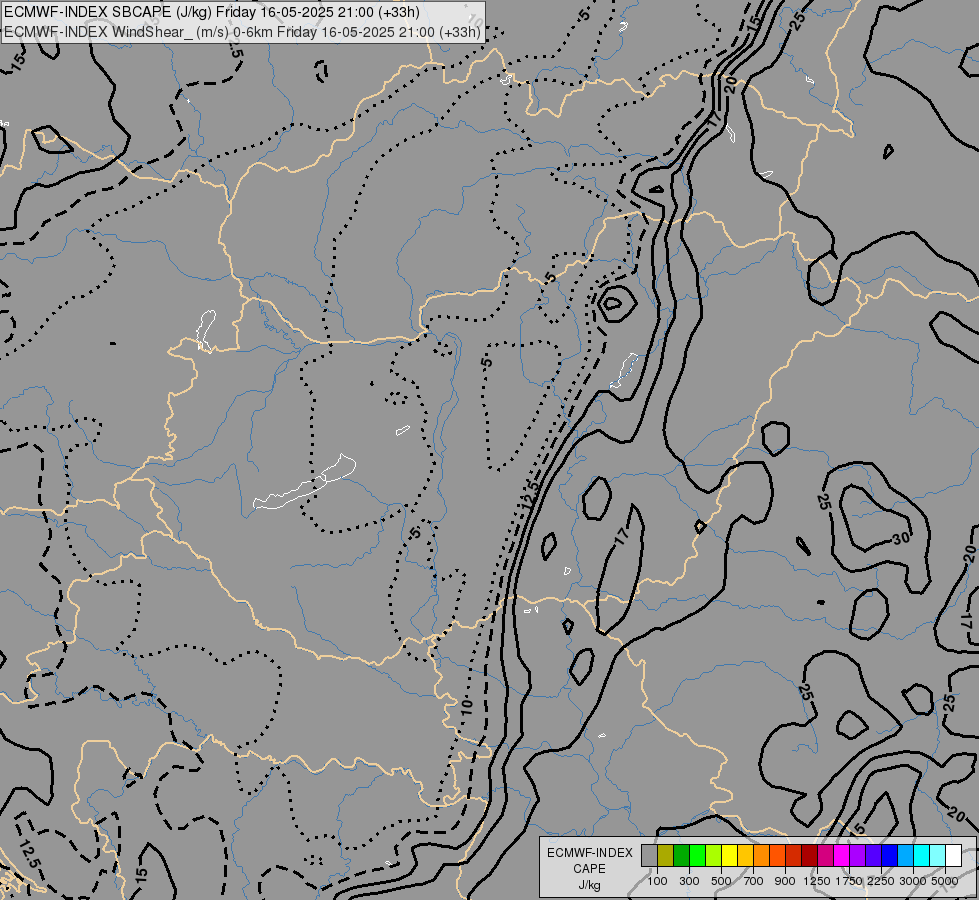Click the 300 legend tick label
Image resolution: width=979 pixels, height=900 pixels.
[x=689, y=881]
